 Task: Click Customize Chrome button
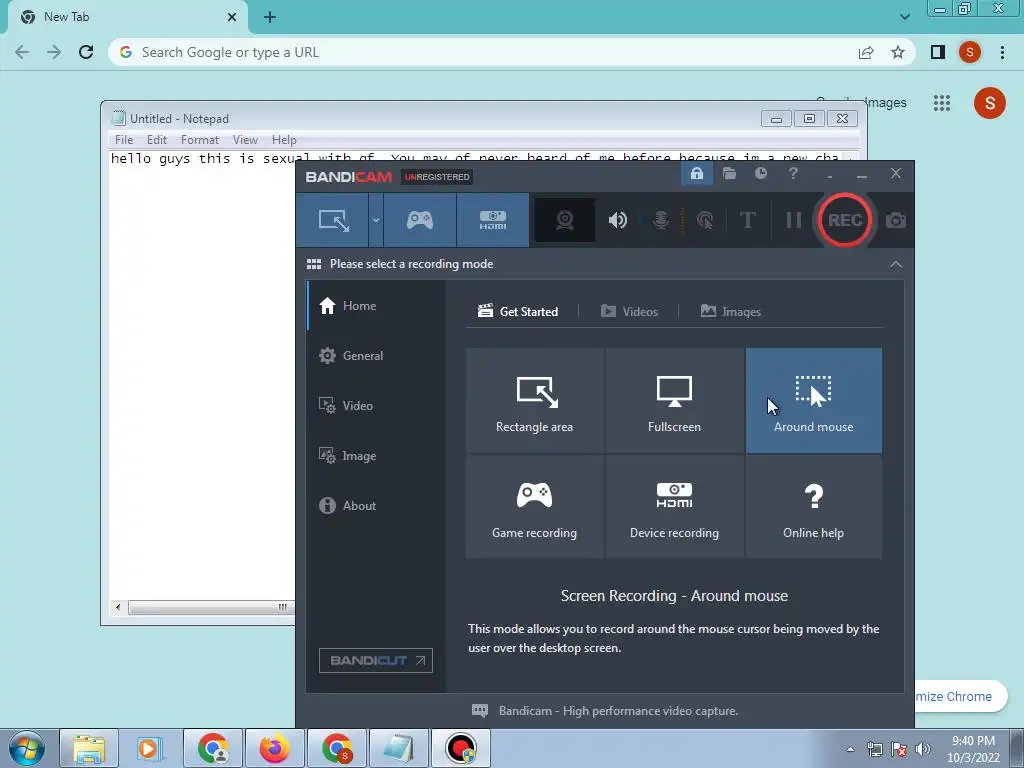click(x=960, y=696)
